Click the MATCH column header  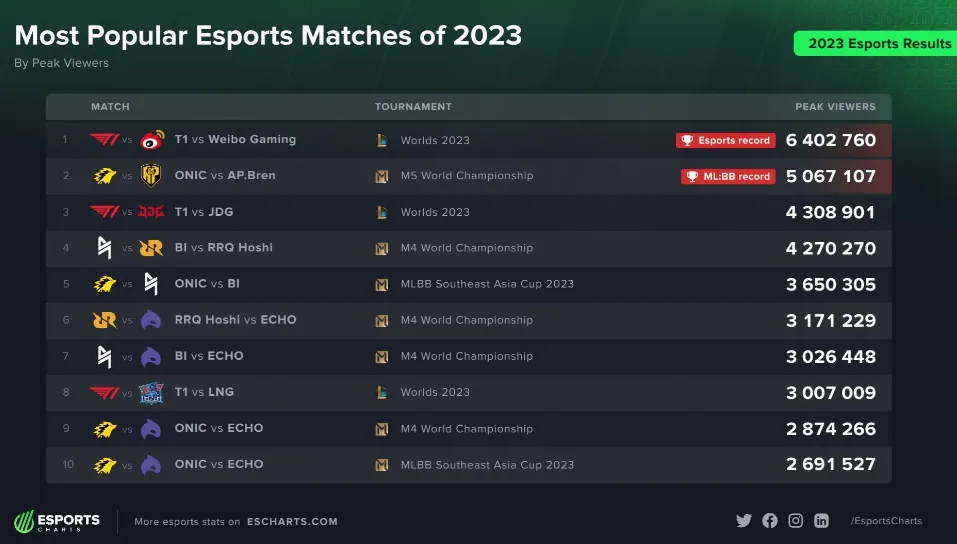(x=110, y=107)
